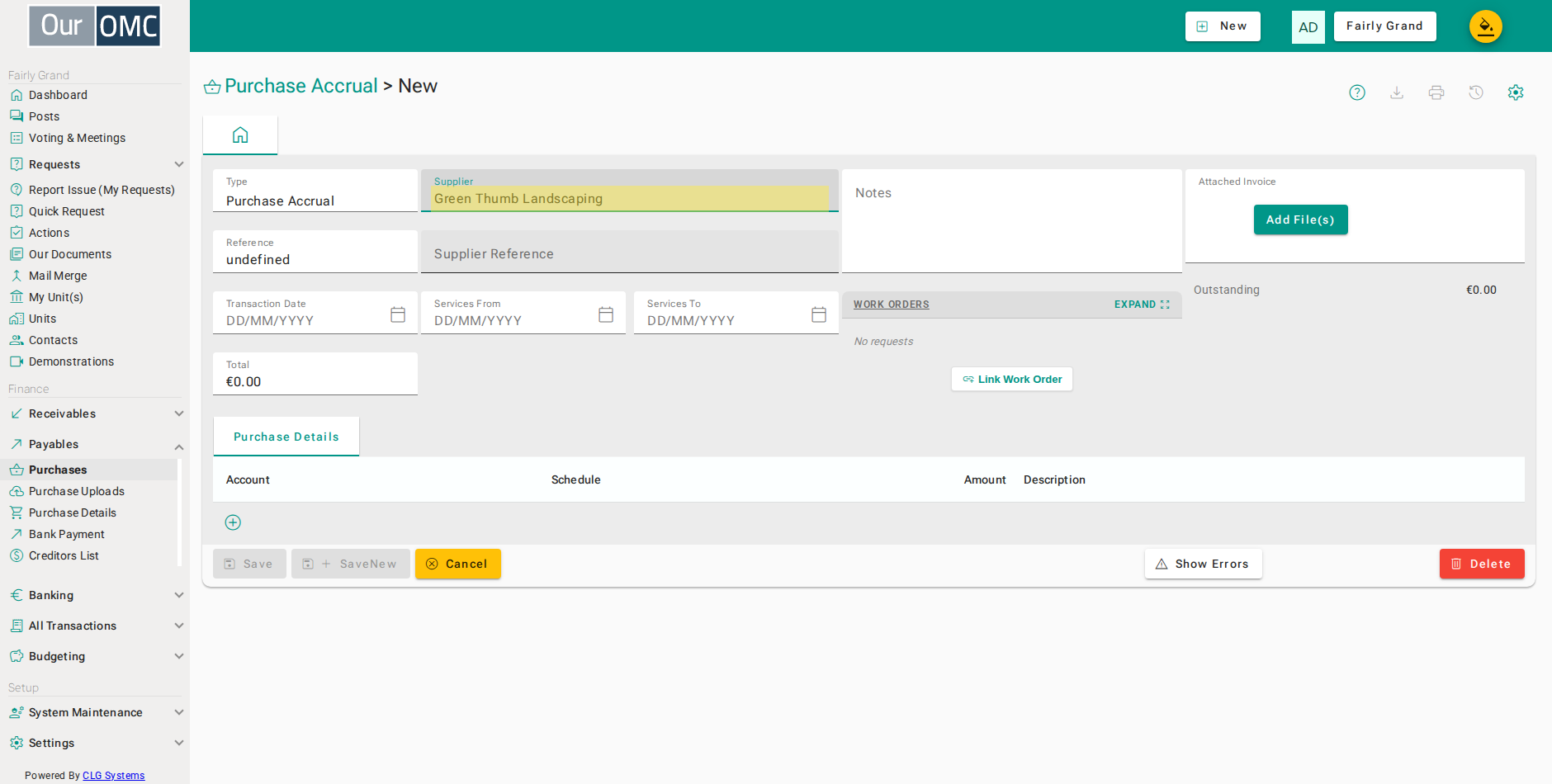This screenshot has width=1552, height=784.
Task: Collapse the Payables section
Action: point(95,444)
